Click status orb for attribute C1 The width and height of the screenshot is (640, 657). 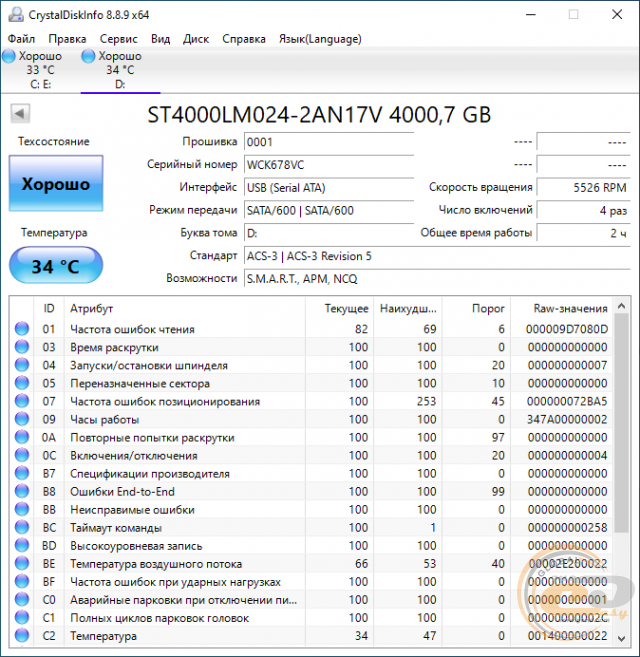coord(22,618)
